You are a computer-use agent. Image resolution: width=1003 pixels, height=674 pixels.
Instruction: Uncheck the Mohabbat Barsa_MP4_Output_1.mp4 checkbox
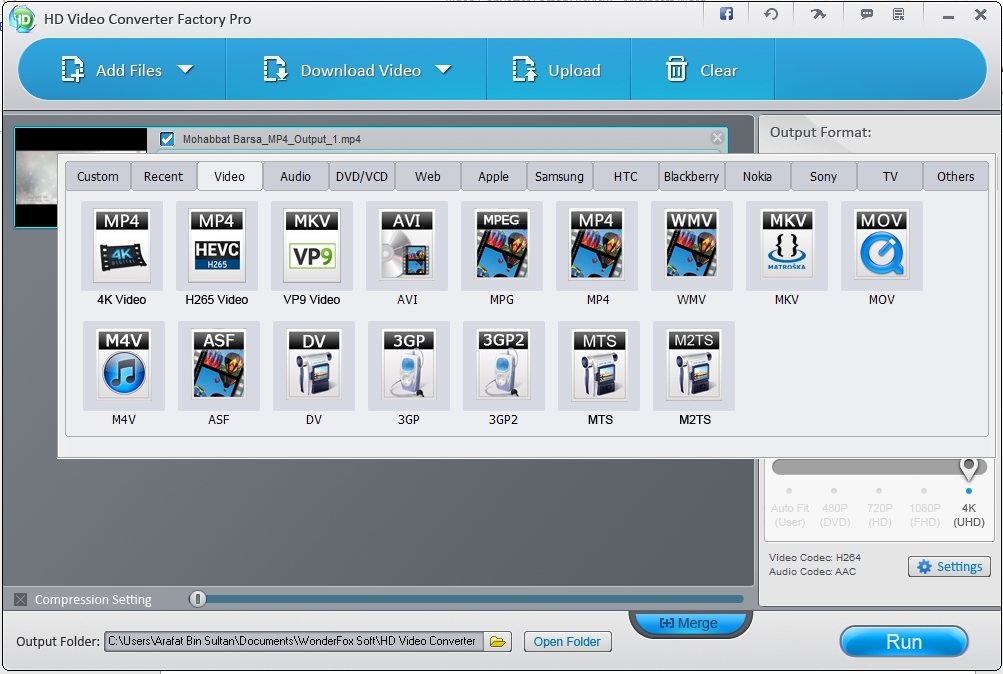[167, 139]
